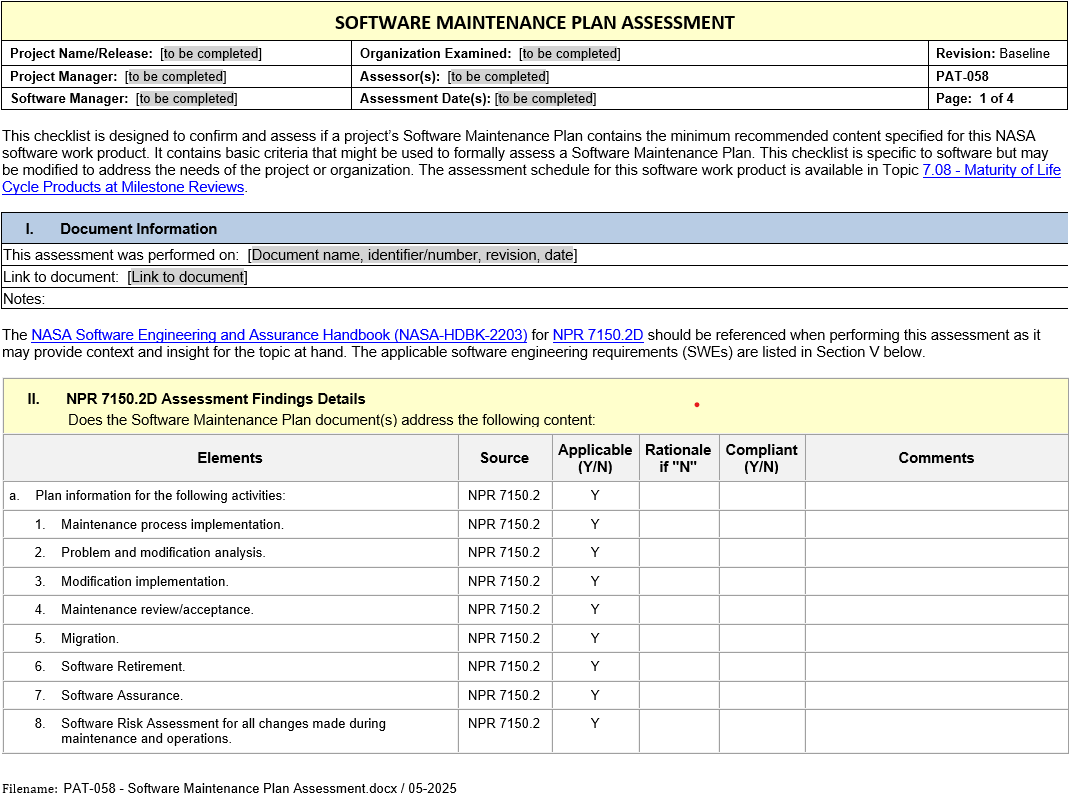This screenshot has height=796, width=1072.
Task: Click Rationale cell for Software Retirement row
Action: pyautogui.click(x=678, y=667)
